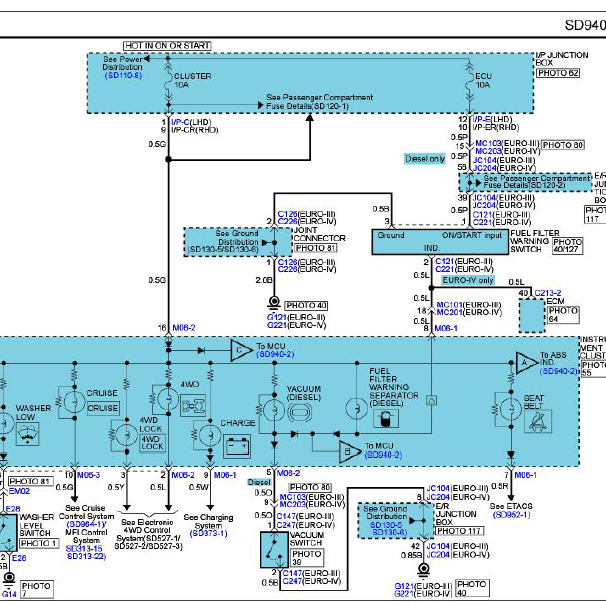Click the PHOTO 7 reference box
This screenshot has width=606, height=602.
pyautogui.click(x=36, y=589)
